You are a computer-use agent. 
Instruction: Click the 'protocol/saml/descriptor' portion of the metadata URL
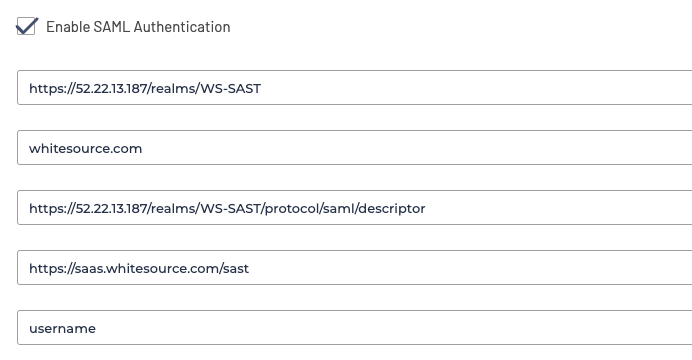pyautogui.click(x=345, y=208)
